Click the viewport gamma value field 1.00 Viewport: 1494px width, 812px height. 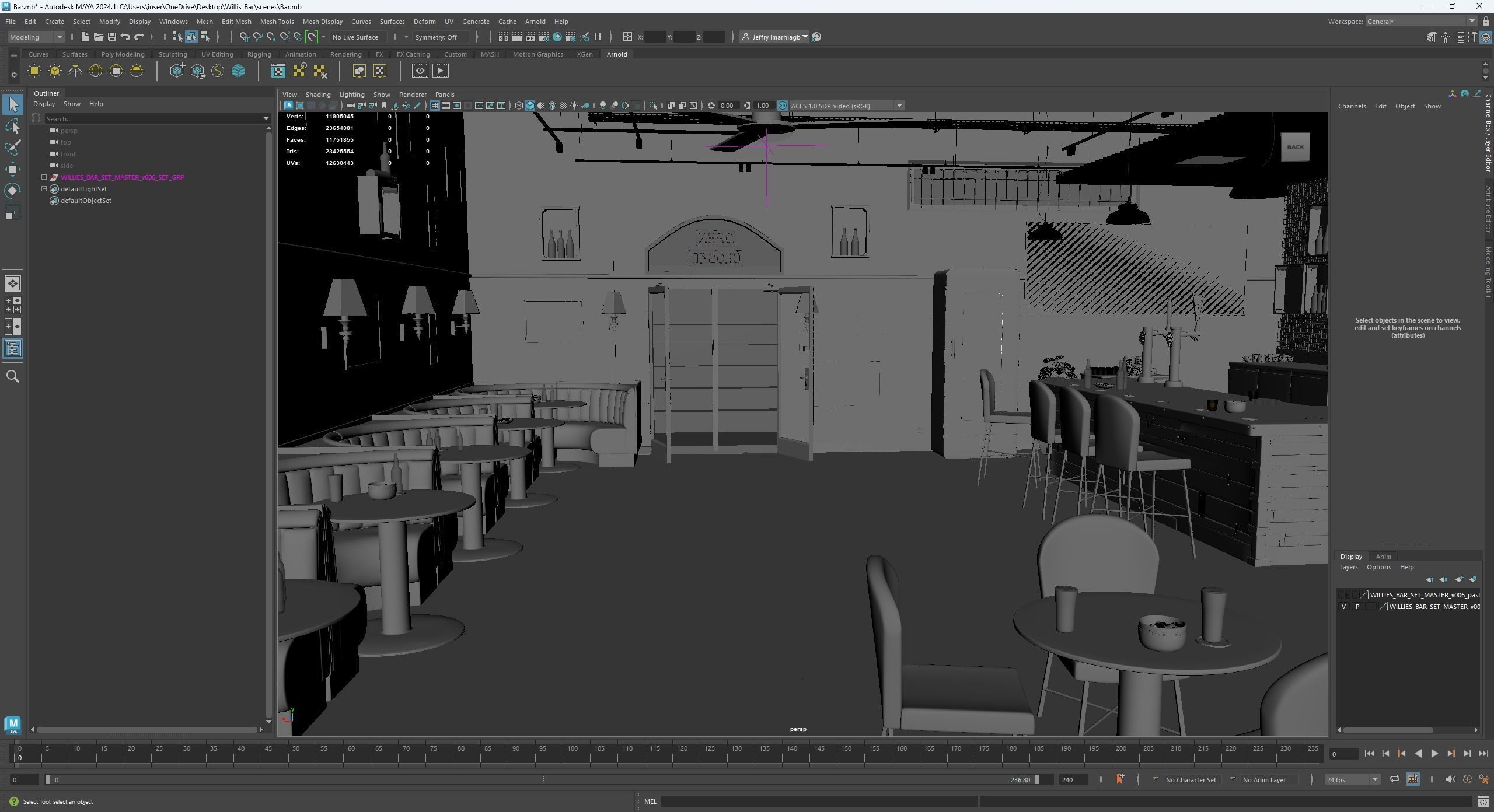[763, 106]
